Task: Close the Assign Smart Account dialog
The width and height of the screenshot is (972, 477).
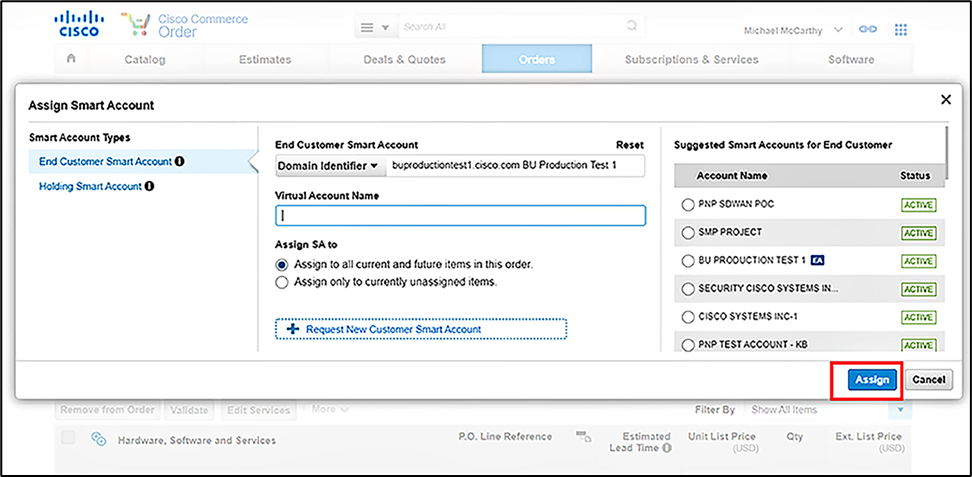Action: 945,99
